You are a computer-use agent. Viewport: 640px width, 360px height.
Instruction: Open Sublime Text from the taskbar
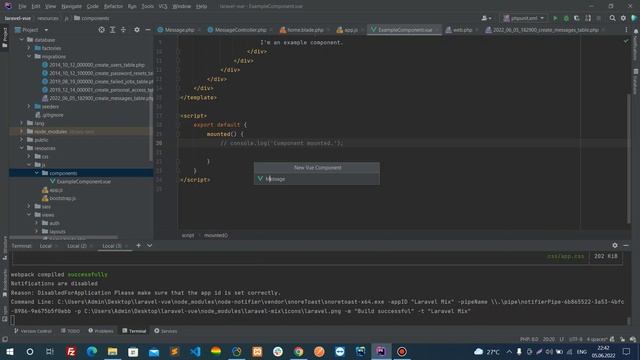coord(174,351)
